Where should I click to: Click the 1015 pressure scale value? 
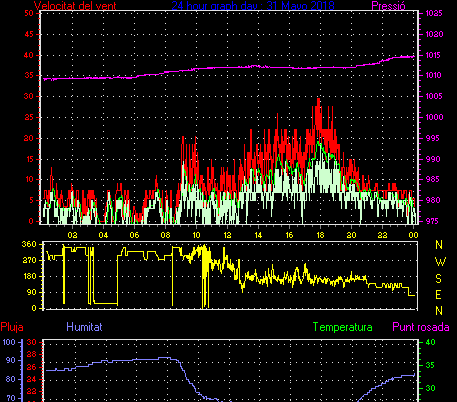pos(434,55)
